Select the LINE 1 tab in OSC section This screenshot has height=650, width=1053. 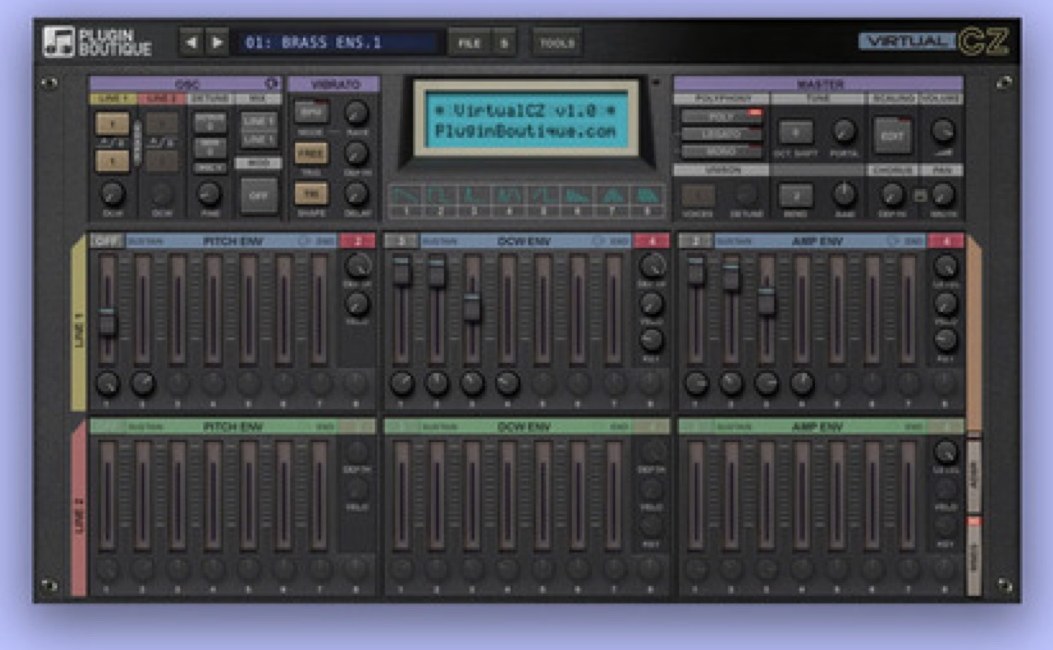pyautogui.click(x=113, y=99)
